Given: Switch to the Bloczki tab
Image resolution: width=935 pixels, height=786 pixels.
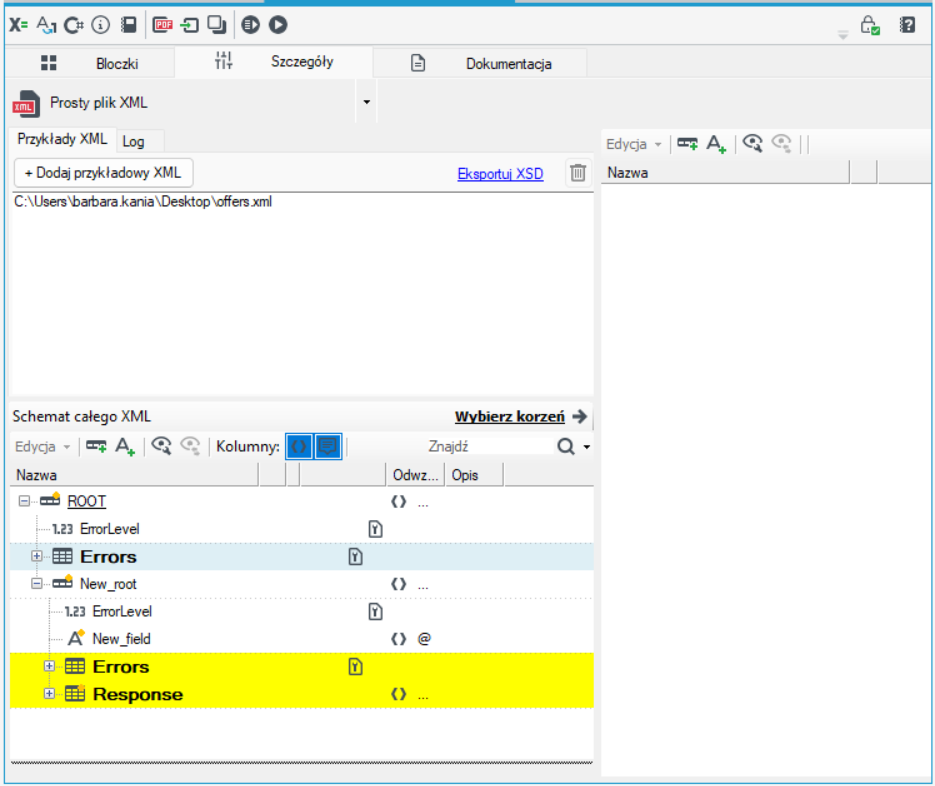Looking at the screenshot, I should [89, 63].
